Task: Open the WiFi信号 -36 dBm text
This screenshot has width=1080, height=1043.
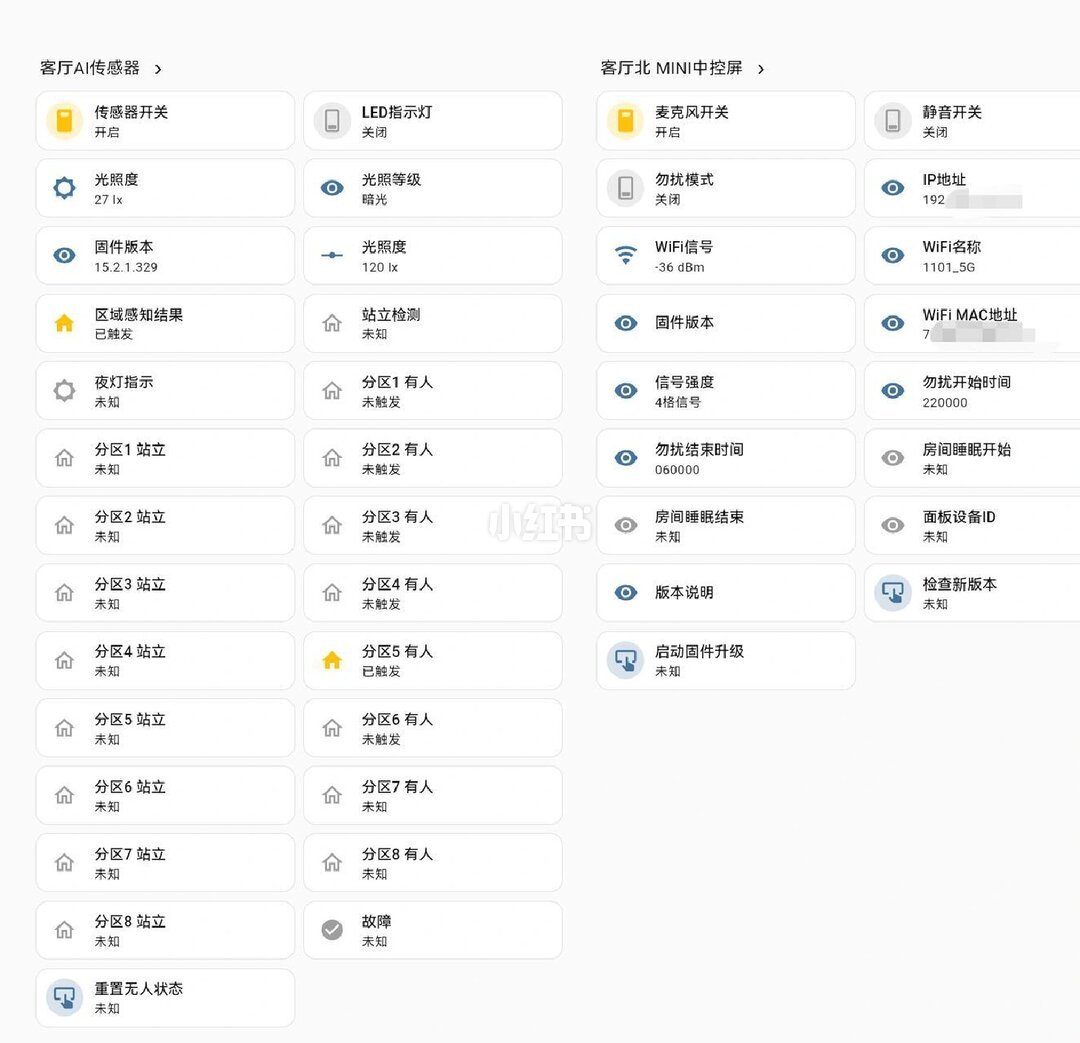Action: [684, 256]
